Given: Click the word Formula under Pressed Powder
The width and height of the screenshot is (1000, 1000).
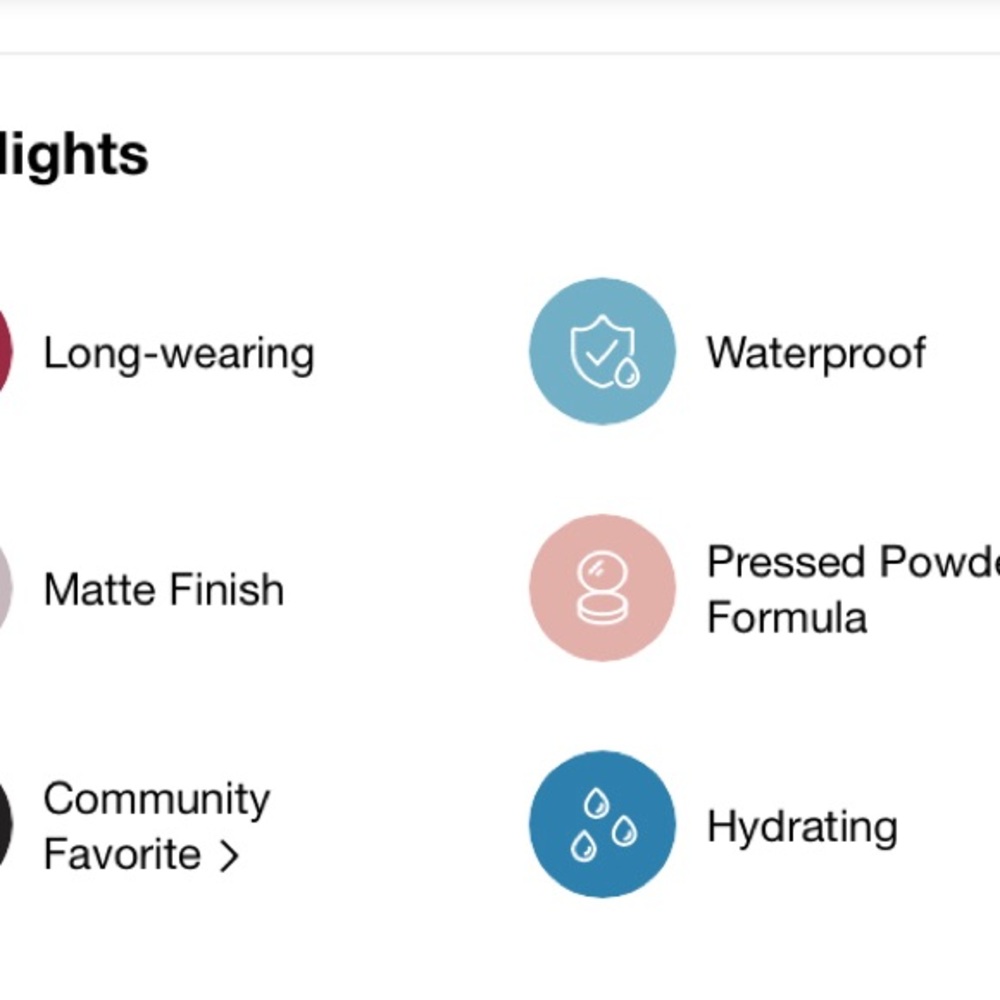Looking at the screenshot, I should click(787, 617).
